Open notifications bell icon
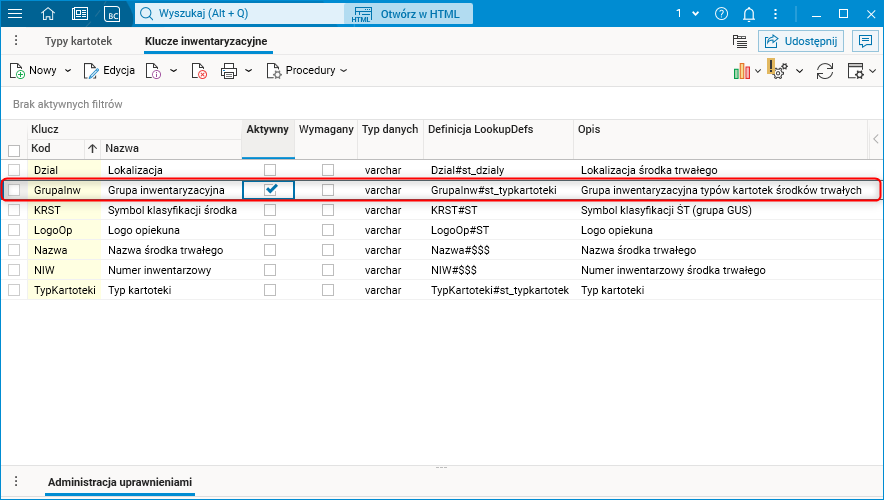This screenshot has width=884, height=500. pos(749,14)
